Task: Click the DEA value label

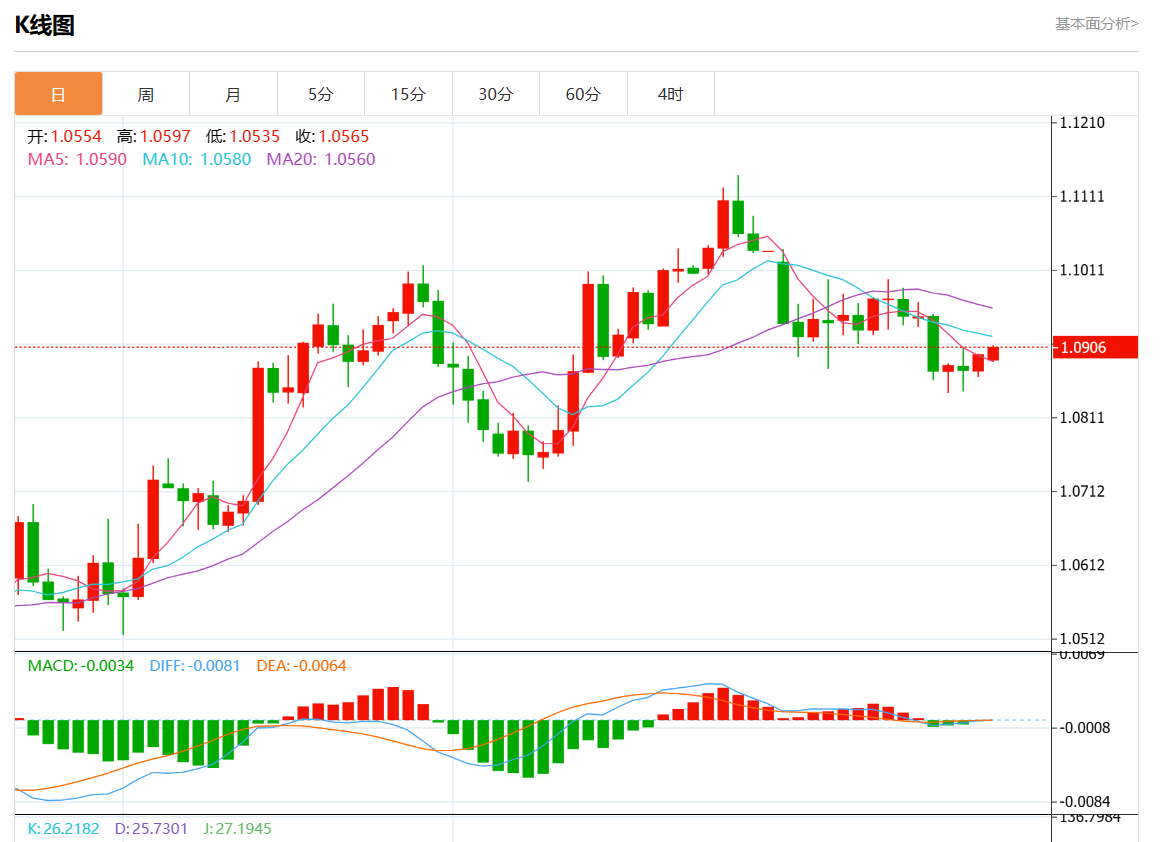Action: (x=301, y=665)
